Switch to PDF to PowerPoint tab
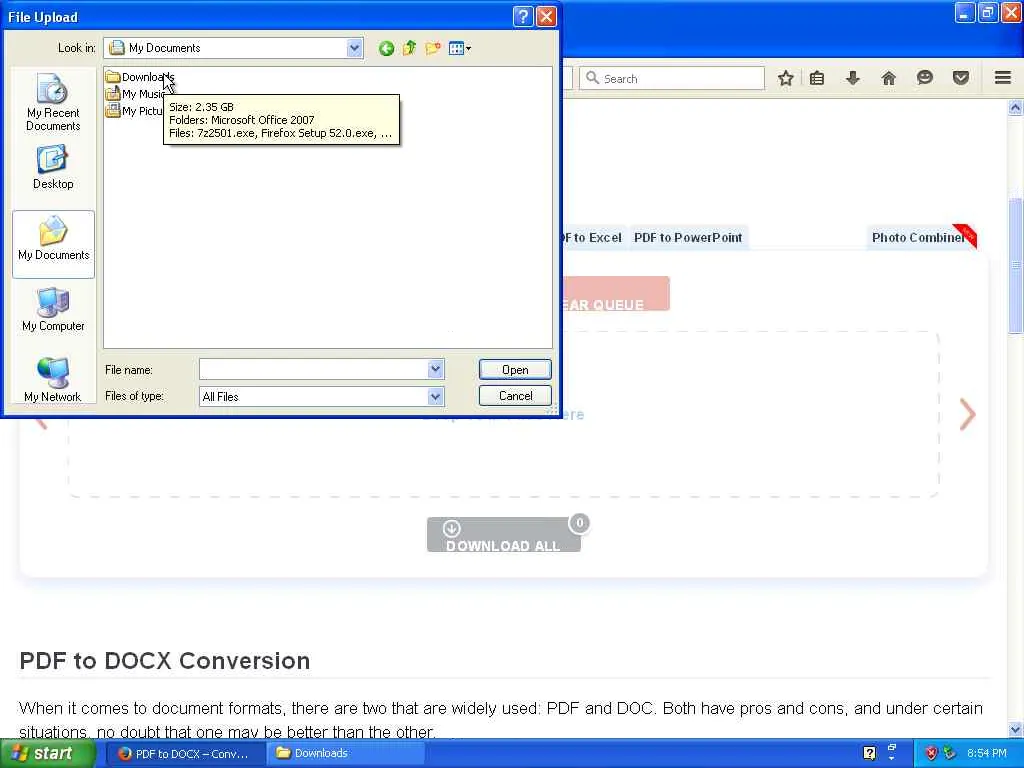This screenshot has width=1024, height=768. [688, 238]
